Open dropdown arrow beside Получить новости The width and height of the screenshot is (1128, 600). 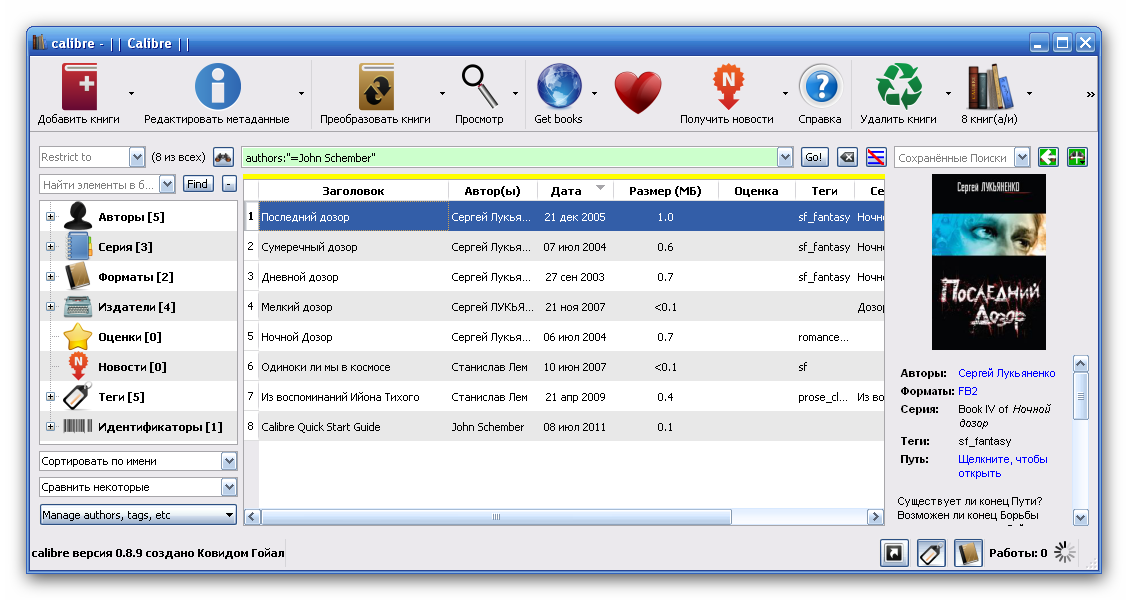(x=785, y=94)
